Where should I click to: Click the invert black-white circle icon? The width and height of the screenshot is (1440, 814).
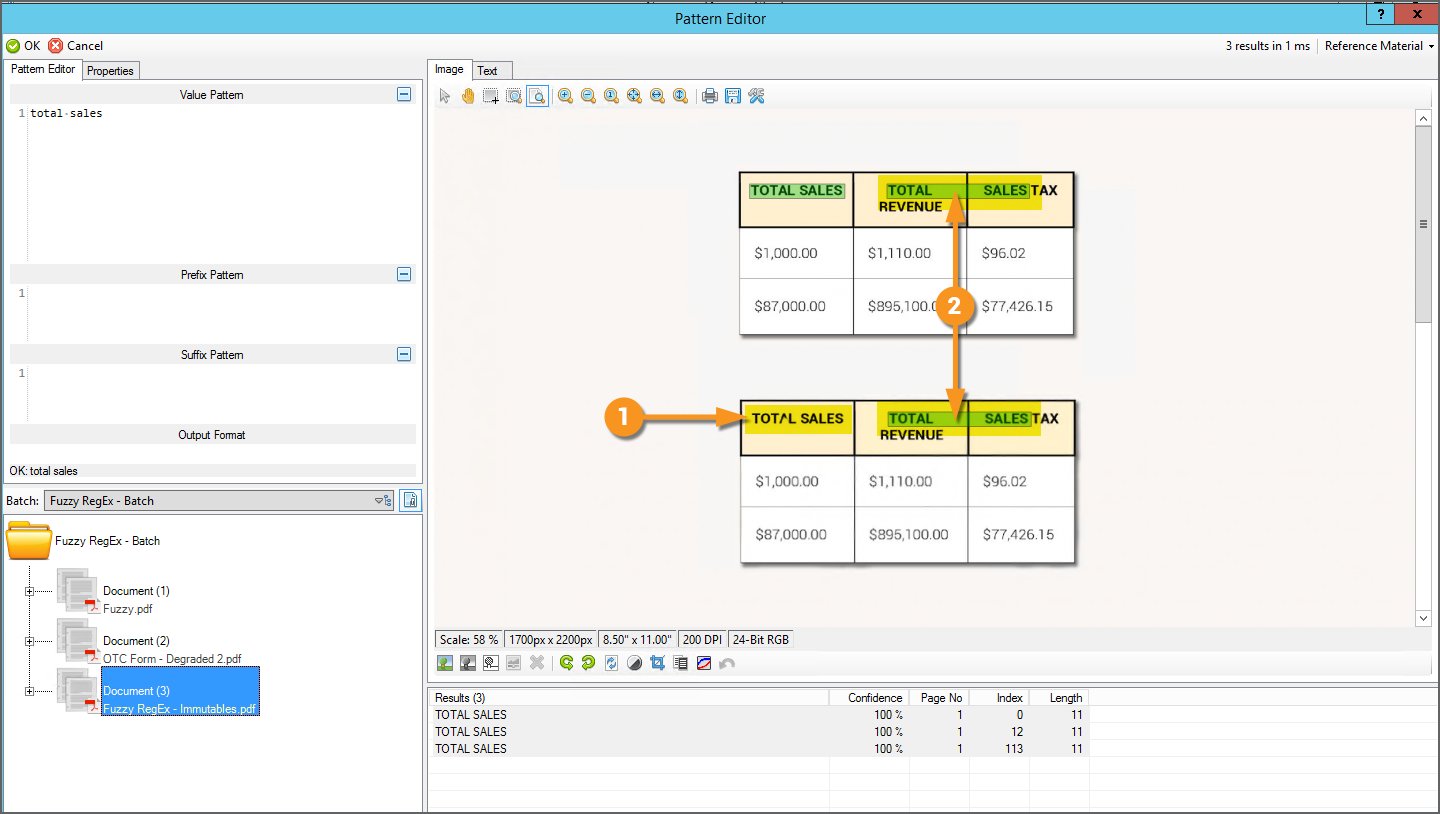[x=634, y=663]
